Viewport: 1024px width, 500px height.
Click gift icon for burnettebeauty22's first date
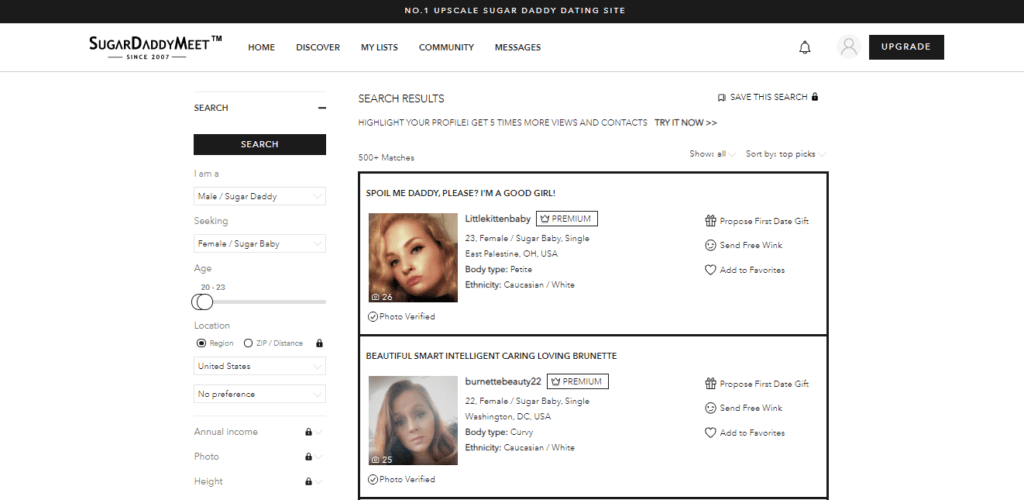[x=711, y=384]
